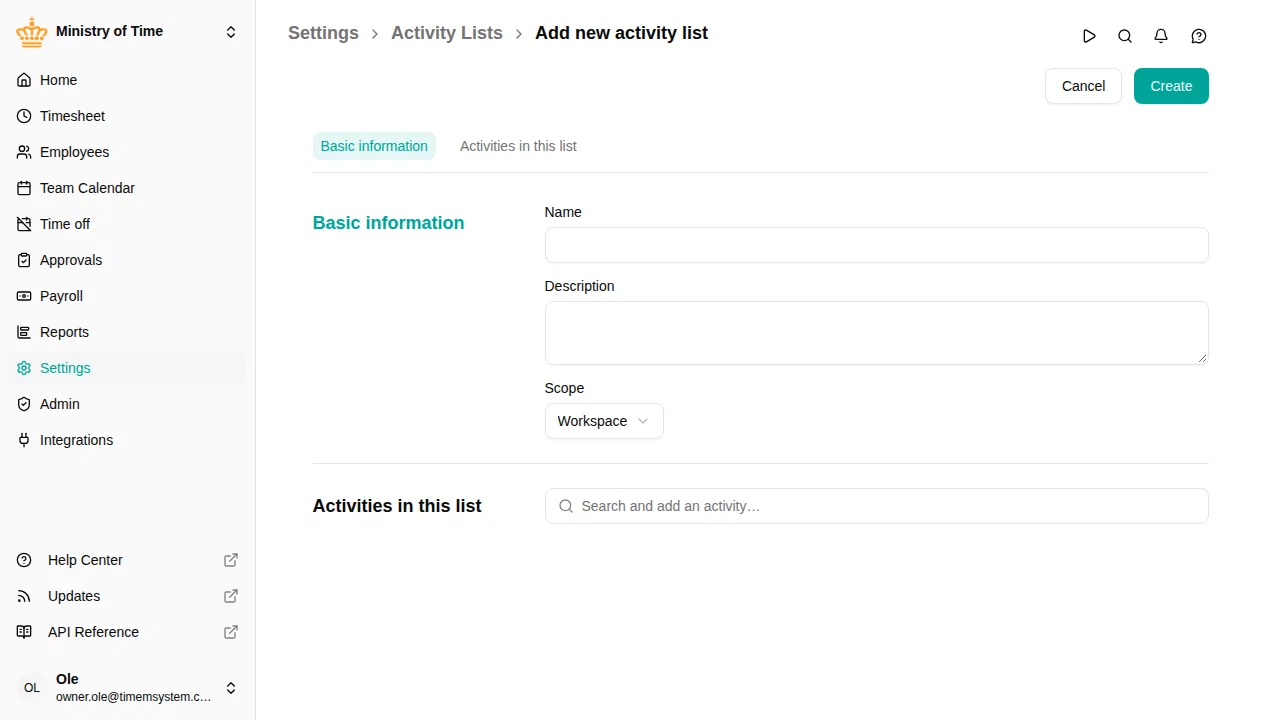This screenshot has height=720, width=1280.
Task: Switch to Activities in this list tab
Action: pos(518,146)
